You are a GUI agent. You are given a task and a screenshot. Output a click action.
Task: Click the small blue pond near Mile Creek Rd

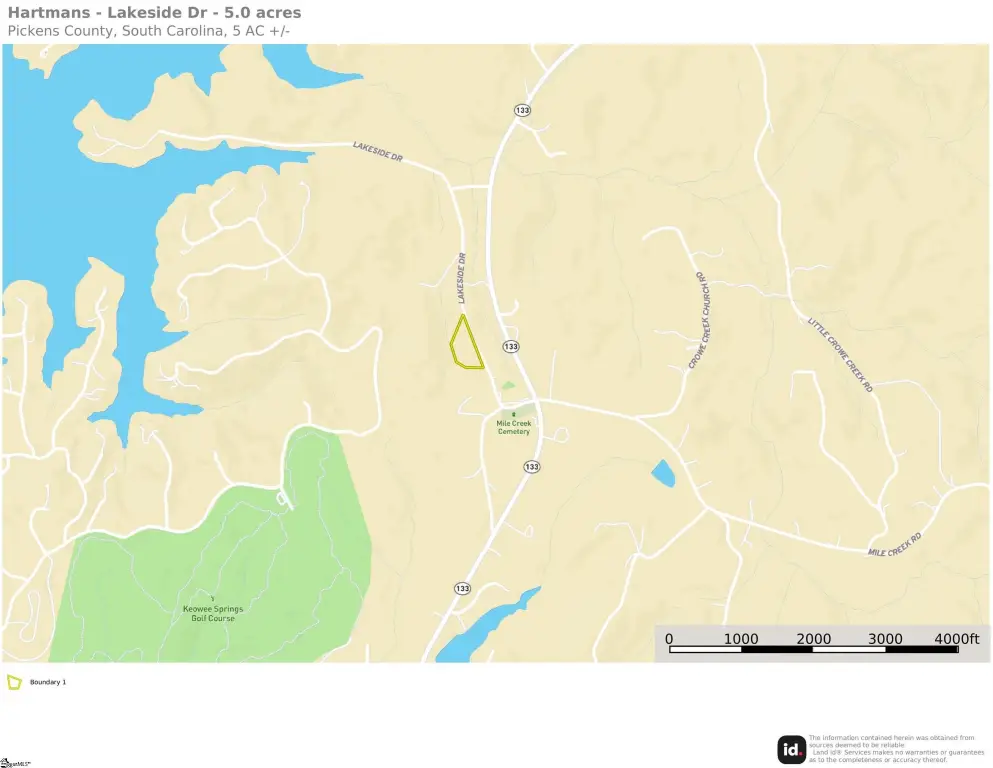click(663, 474)
